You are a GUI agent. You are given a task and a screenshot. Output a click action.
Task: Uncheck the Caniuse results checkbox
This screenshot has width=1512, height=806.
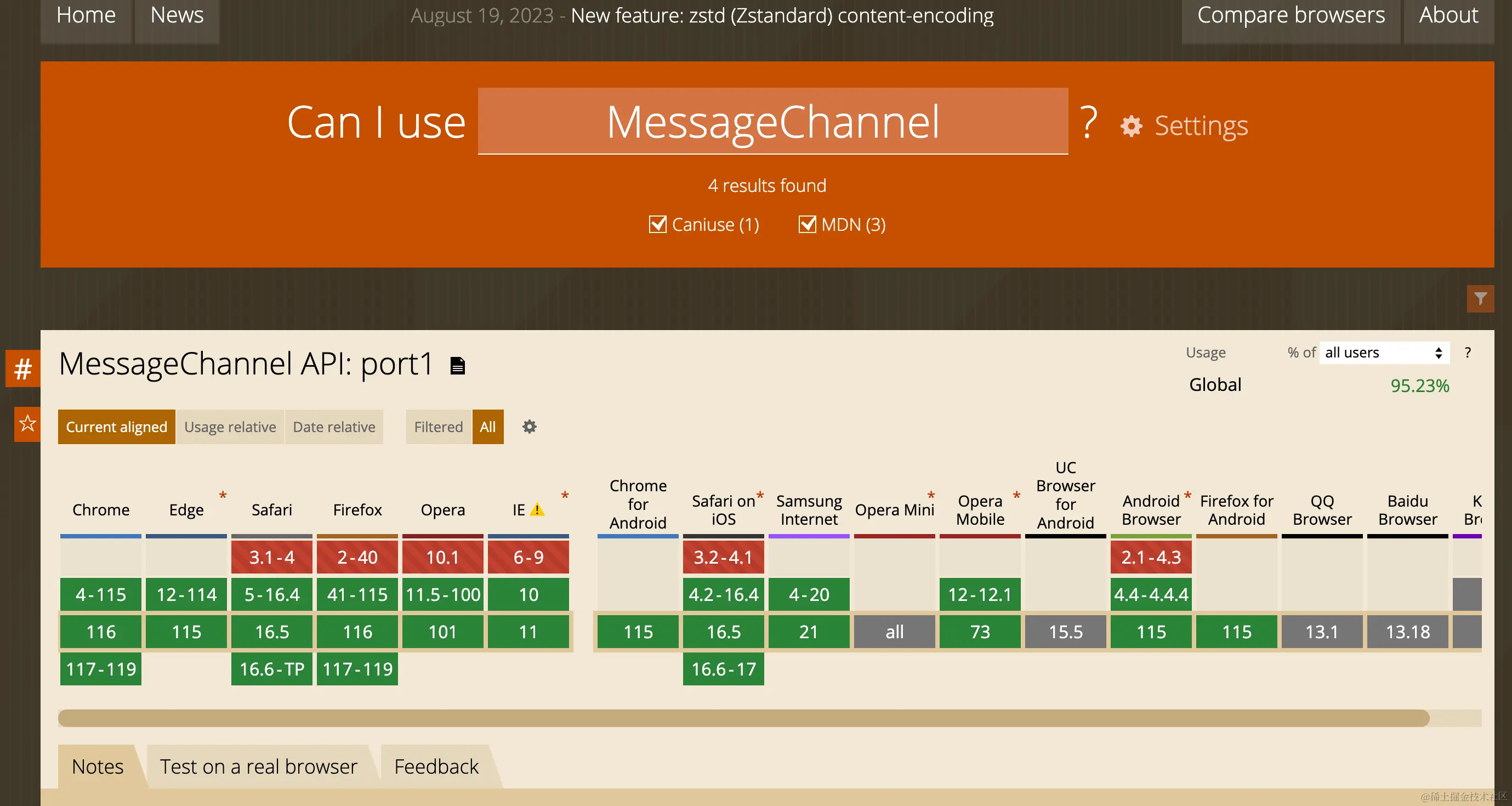657,224
